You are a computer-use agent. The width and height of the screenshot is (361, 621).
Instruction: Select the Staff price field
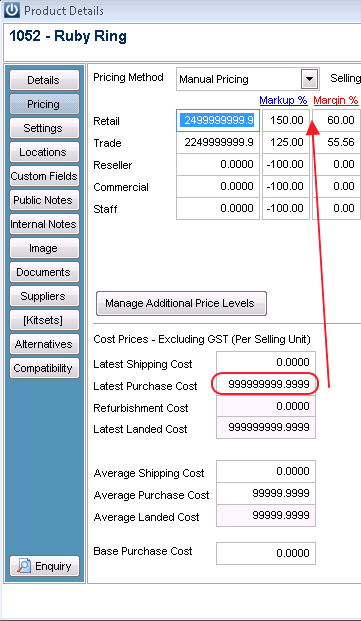point(218,208)
